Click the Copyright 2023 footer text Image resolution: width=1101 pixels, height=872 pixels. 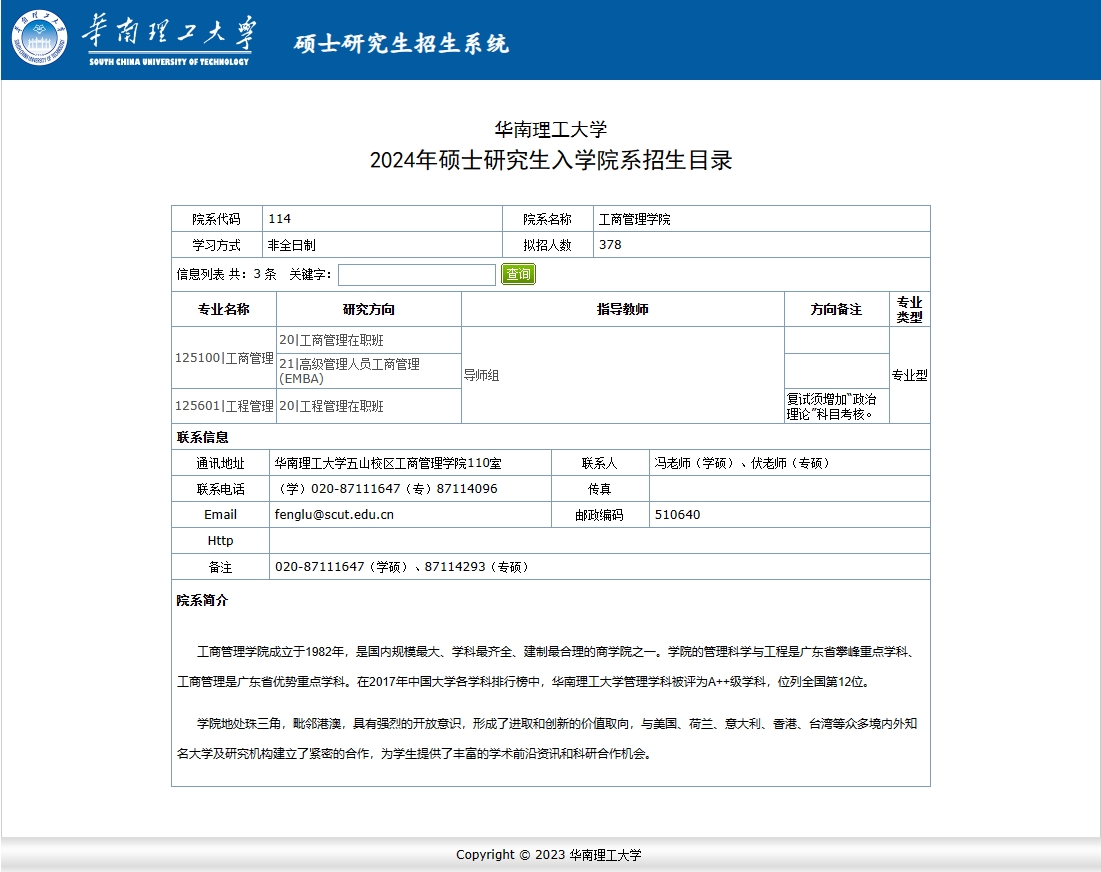(x=548, y=855)
